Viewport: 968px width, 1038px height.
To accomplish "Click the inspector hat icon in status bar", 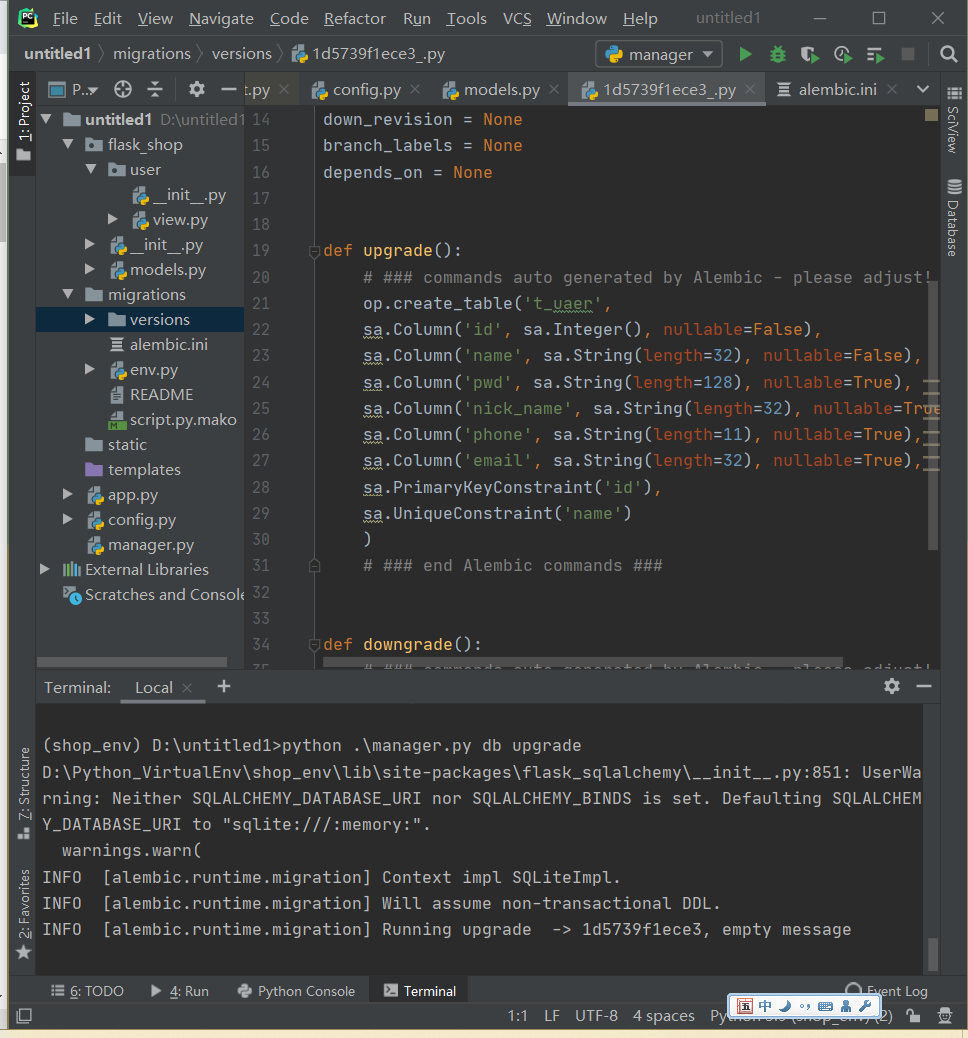I will 945,1015.
